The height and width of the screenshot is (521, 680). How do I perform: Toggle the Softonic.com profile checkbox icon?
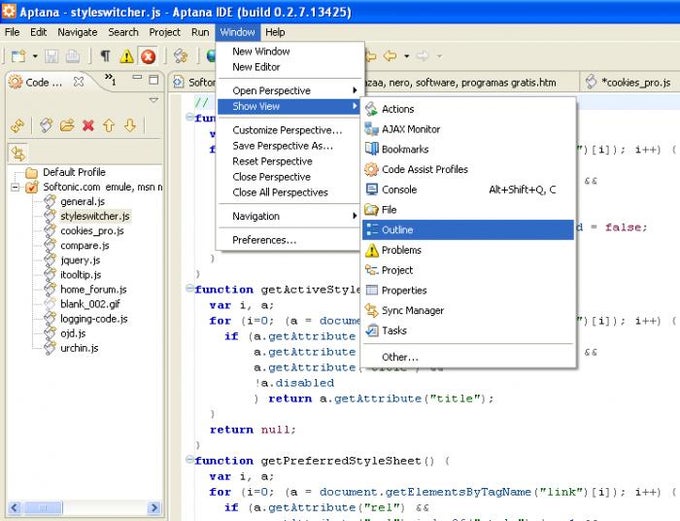pyautogui.click(x=32, y=187)
